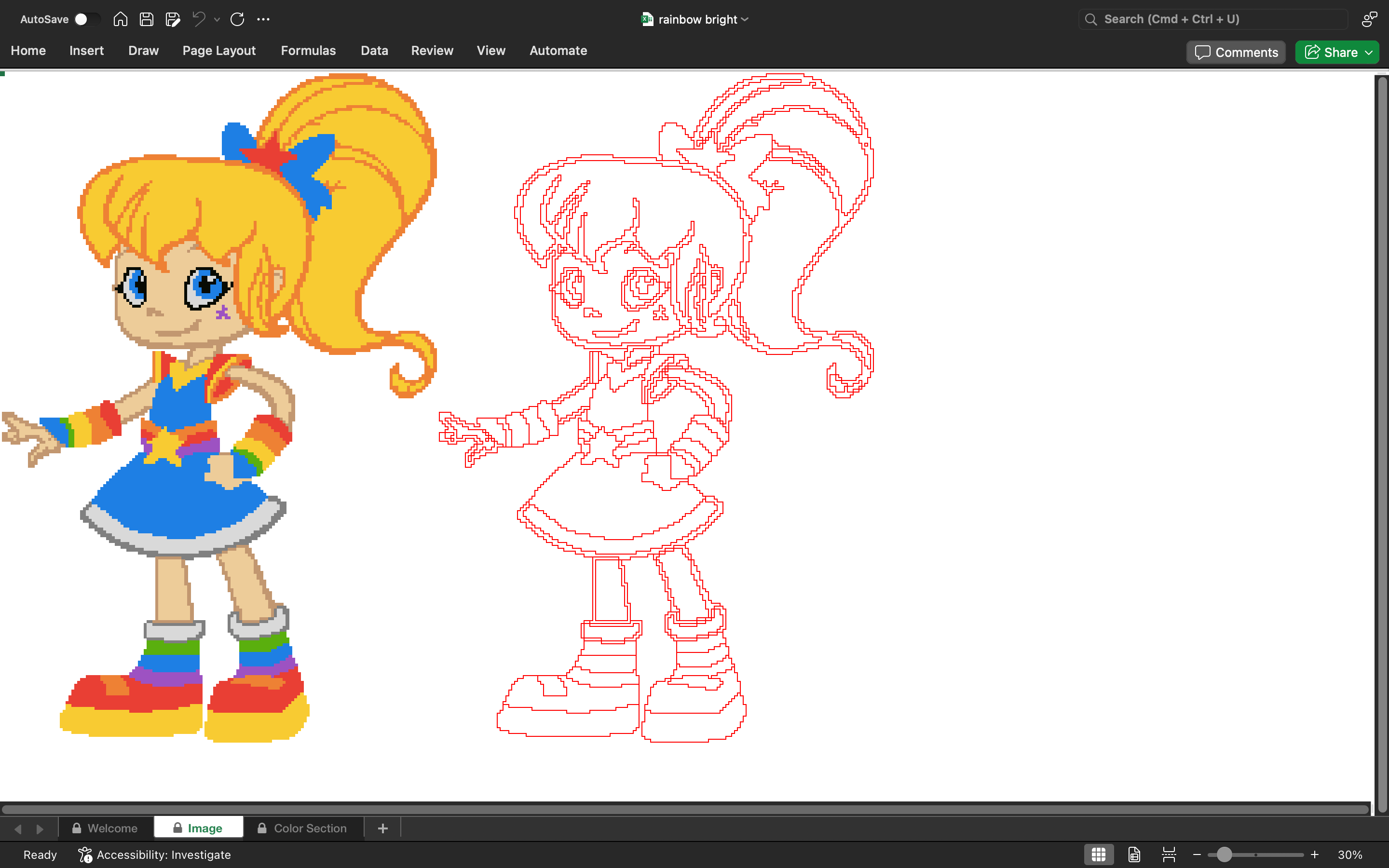Image resolution: width=1389 pixels, height=868 pixels.
Task: Select the Image sheet tab
Action: pos(199,828)
